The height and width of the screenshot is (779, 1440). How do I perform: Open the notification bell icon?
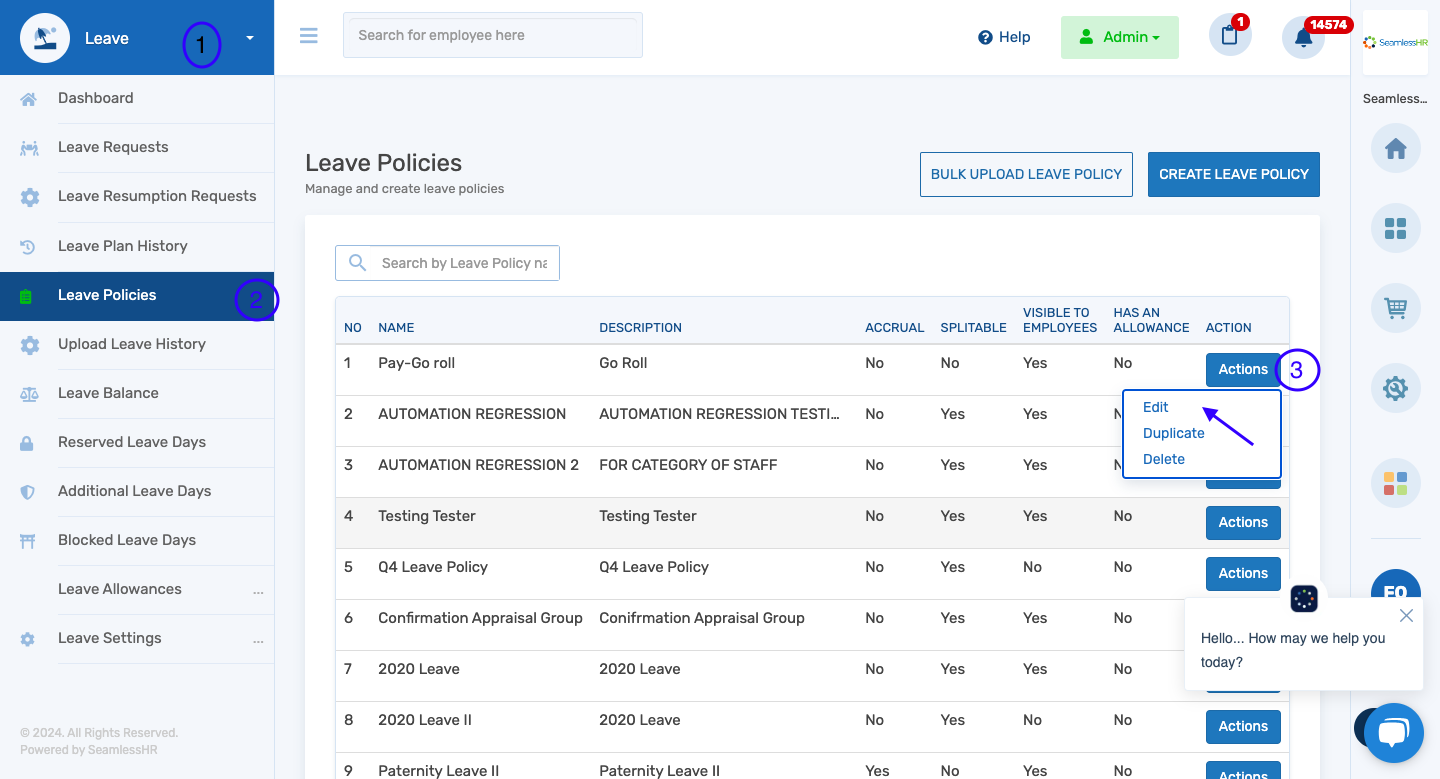[x=1303, y=38]
